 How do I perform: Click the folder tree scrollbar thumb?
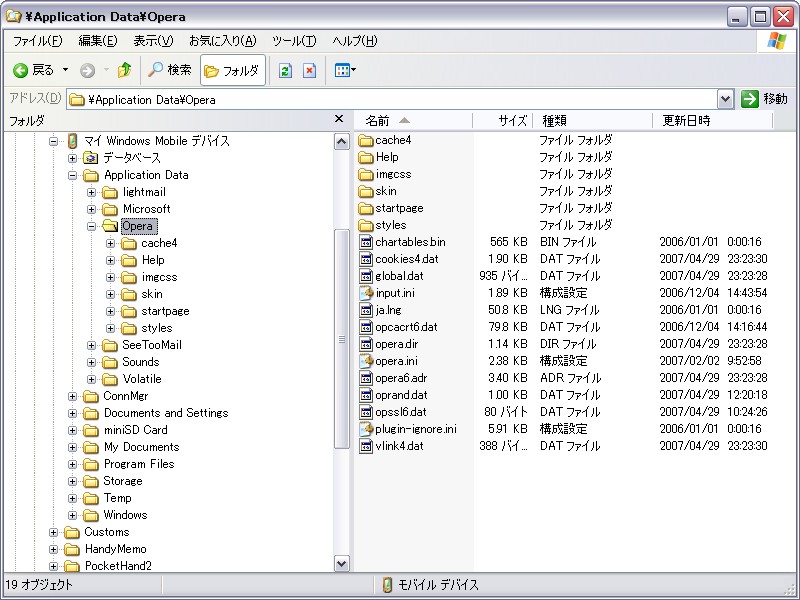[341, 339]
